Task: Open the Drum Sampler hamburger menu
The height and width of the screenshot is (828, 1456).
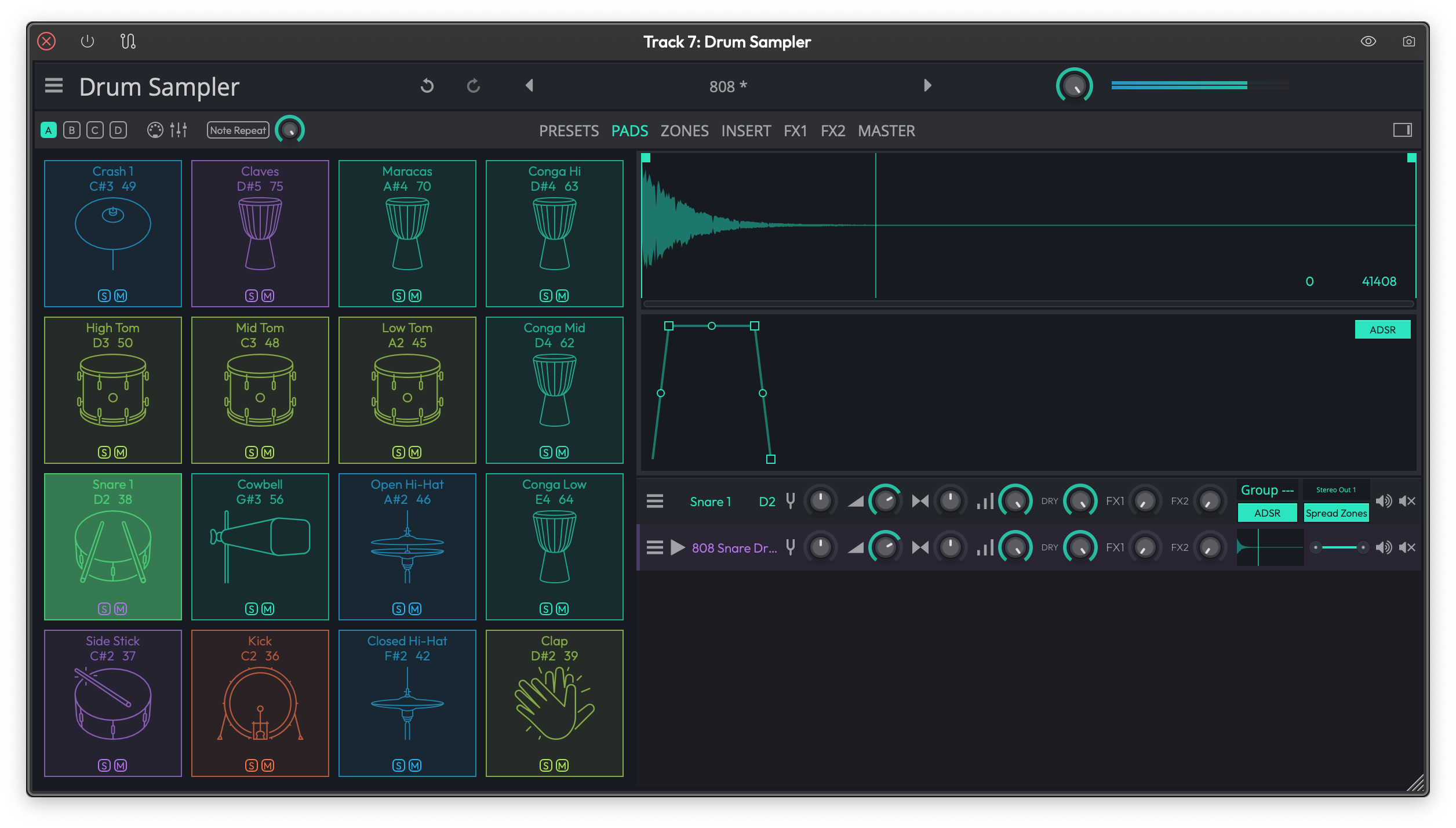Action: [54, 86]
